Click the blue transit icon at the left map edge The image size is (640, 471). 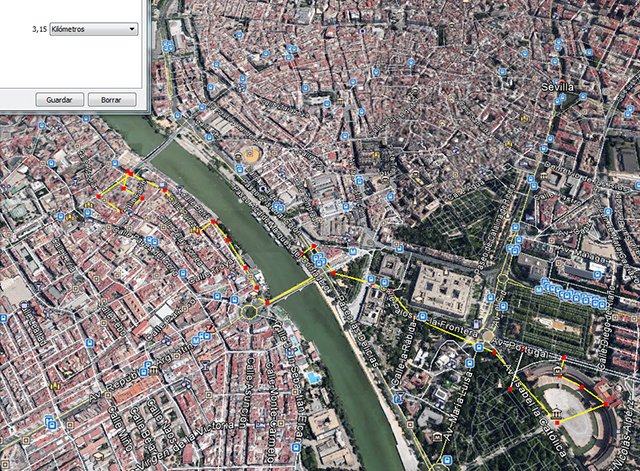(x=5, y=316)
